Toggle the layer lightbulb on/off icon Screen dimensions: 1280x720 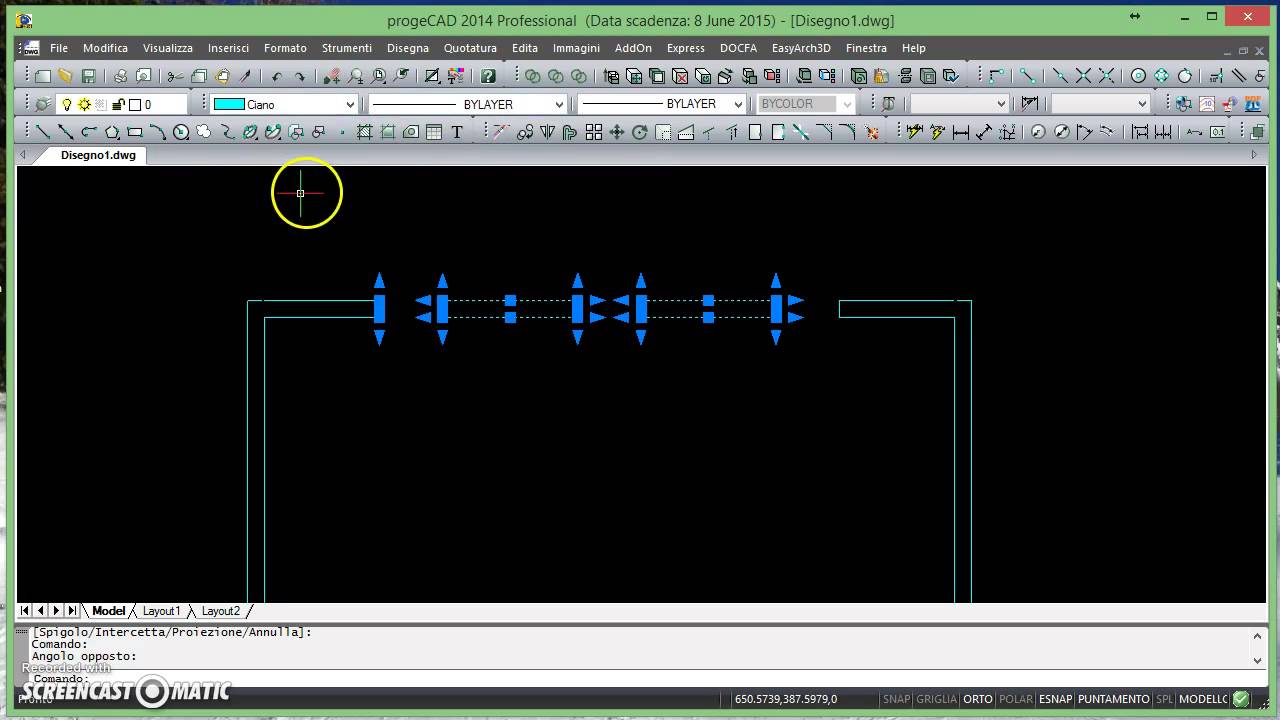pos(67,104)
